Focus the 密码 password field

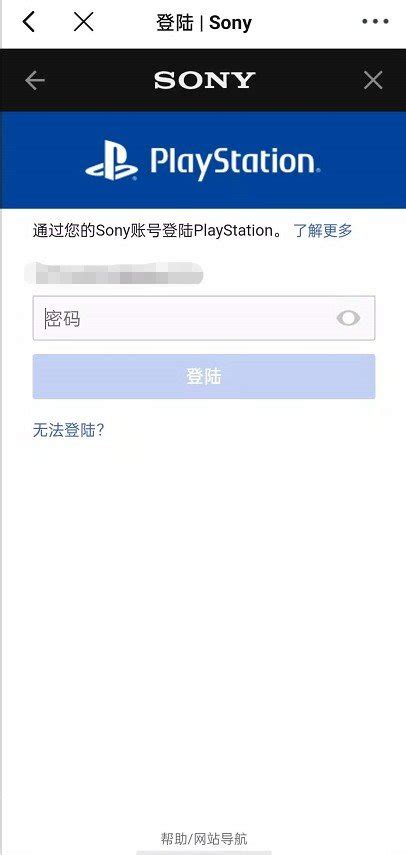(x=204, y=318)
